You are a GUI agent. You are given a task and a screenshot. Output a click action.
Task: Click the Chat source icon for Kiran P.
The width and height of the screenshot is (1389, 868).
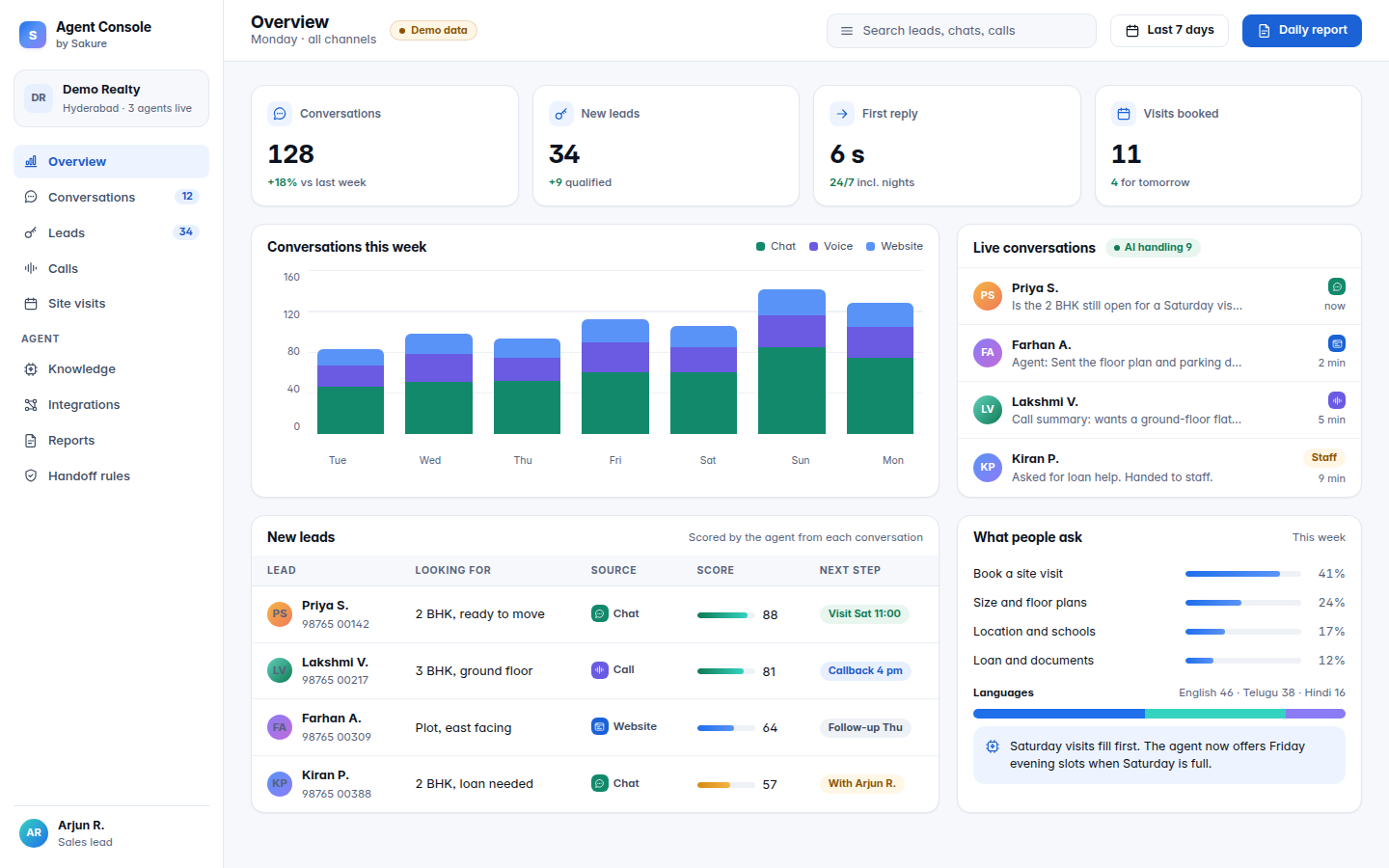click(x=600, y=783)
